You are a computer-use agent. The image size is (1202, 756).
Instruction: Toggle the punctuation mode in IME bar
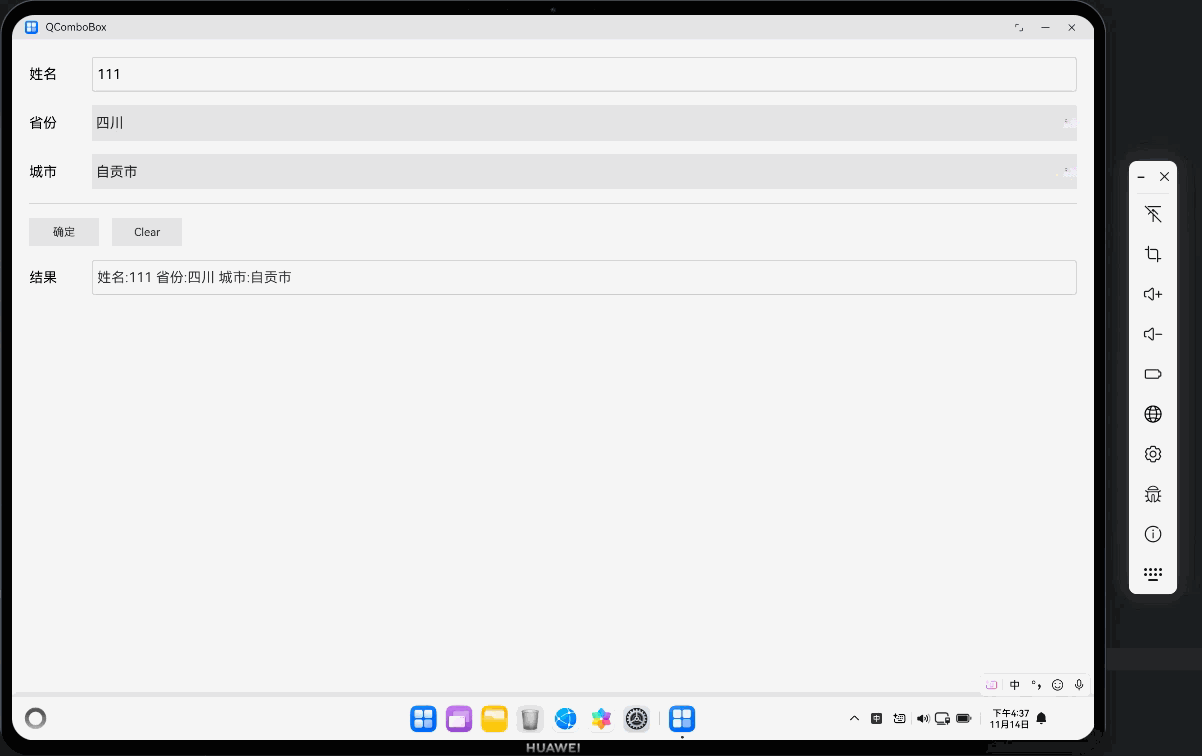(1036, 685)
